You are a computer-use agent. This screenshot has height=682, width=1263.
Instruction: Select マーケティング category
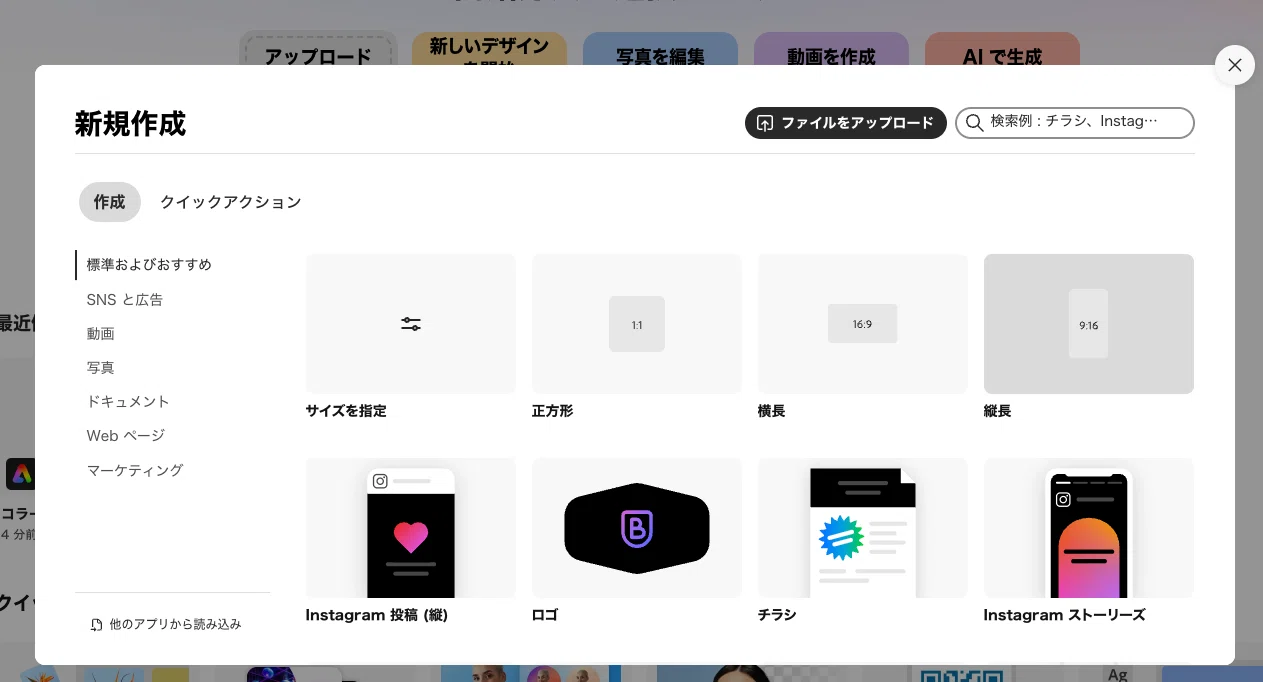coord(135,470)
